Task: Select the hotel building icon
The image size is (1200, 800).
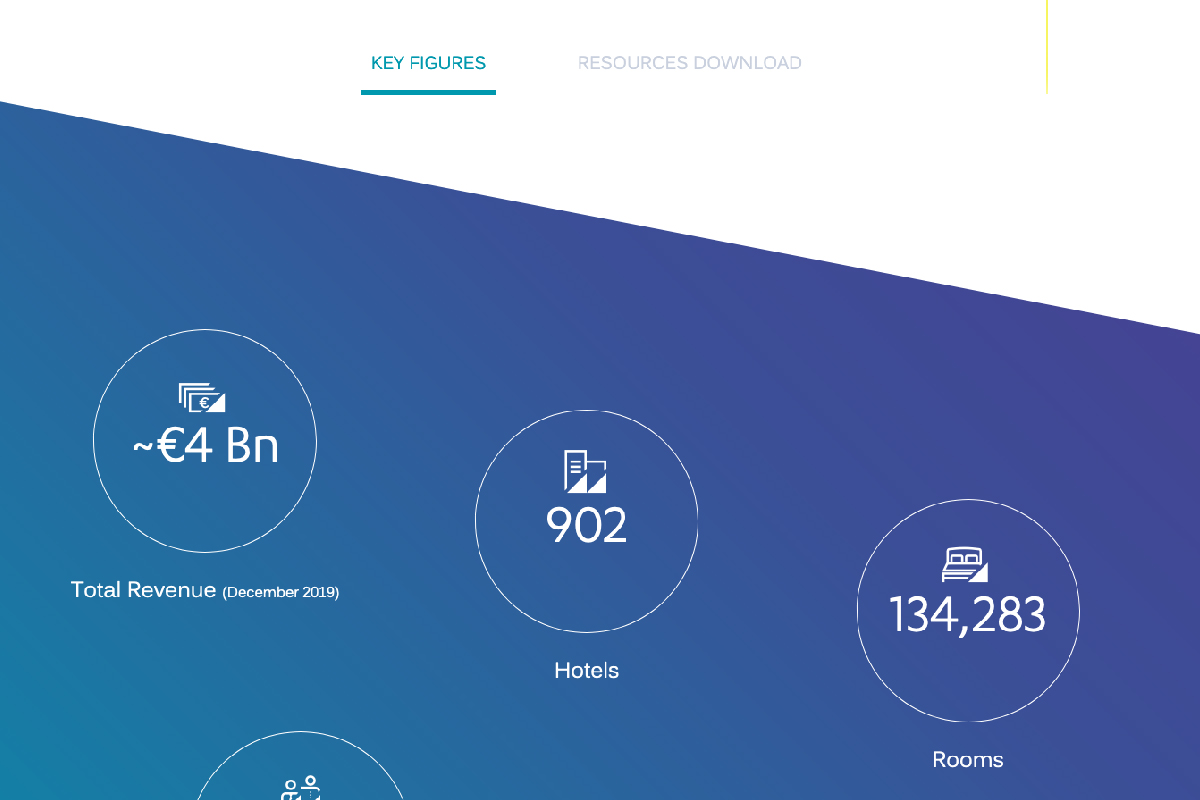Action: [585, 472]
